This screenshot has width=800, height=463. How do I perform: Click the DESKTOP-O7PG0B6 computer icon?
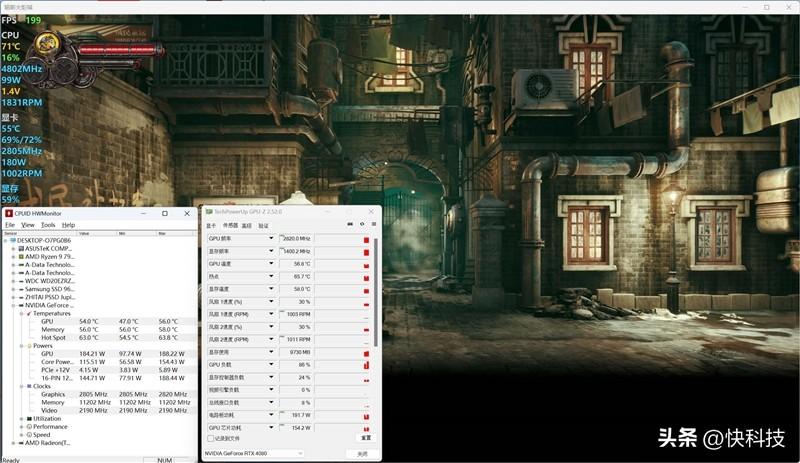13,241
